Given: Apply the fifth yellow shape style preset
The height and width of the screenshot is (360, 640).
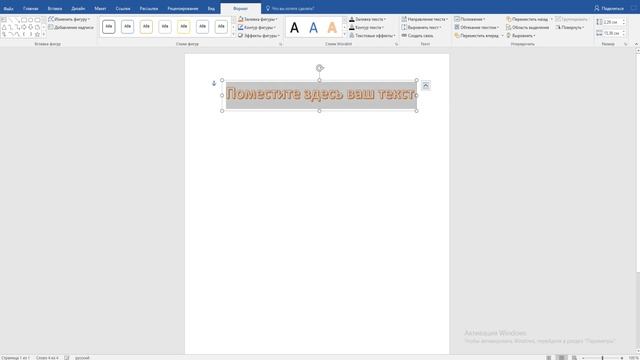Looking at the screenshot, I should pos(184,27).
